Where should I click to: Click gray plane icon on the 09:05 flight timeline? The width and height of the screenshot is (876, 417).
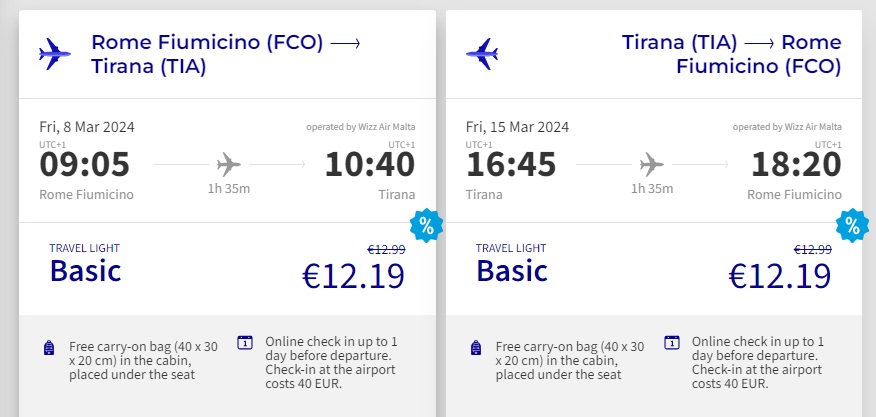228,163
